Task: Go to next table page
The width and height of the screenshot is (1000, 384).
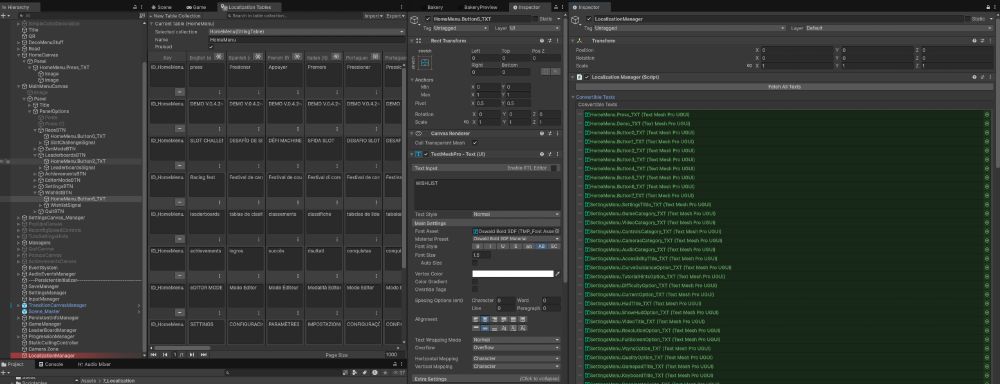Action: pyautogui.click(x=192, y=354)
